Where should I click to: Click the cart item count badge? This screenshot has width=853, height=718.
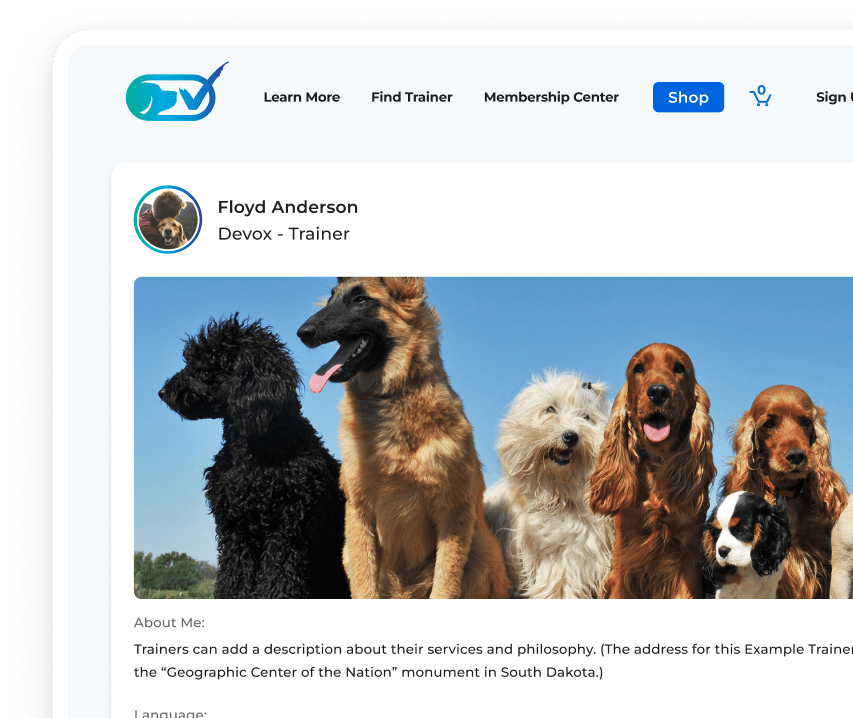[761, 89]
